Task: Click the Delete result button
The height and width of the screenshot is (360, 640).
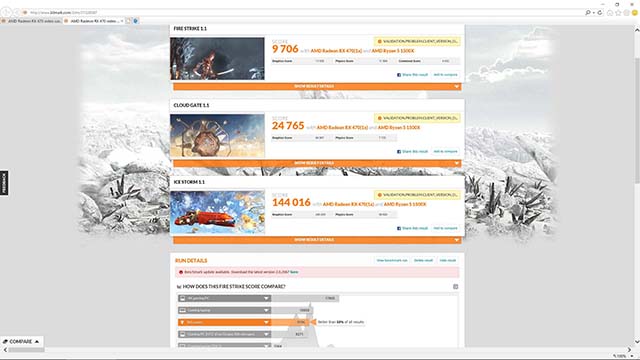Action: click(x=423, y=260)
